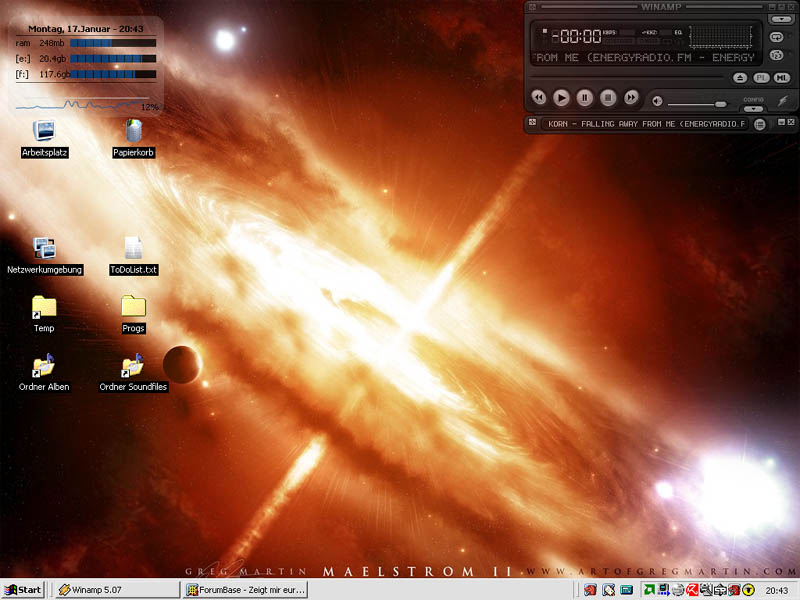Toggle the Winamp playlist with PL button
This screenshot has height=600, width=800.
coord(761,78)
